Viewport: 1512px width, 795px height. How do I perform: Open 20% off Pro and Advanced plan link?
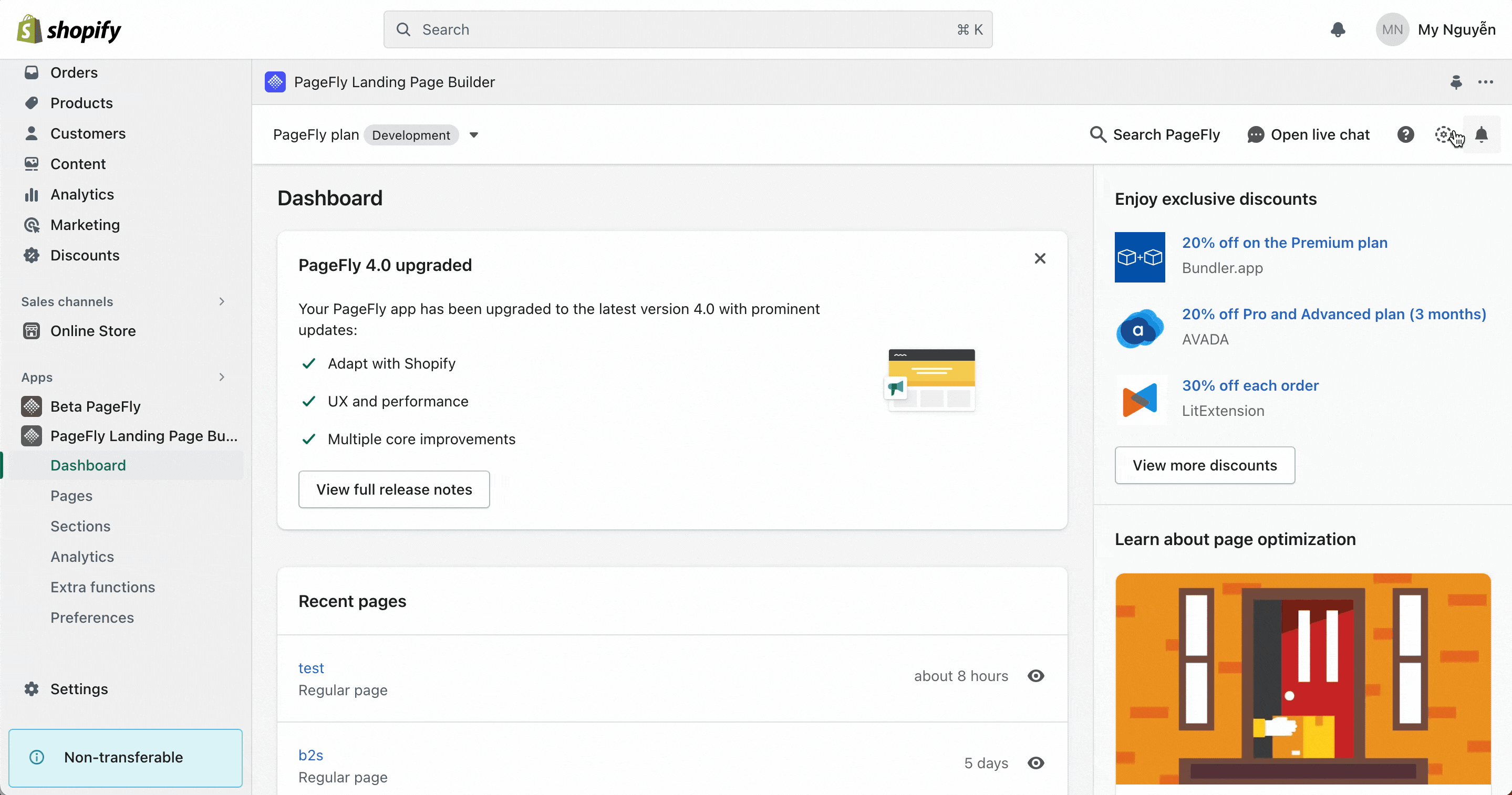1334,315
